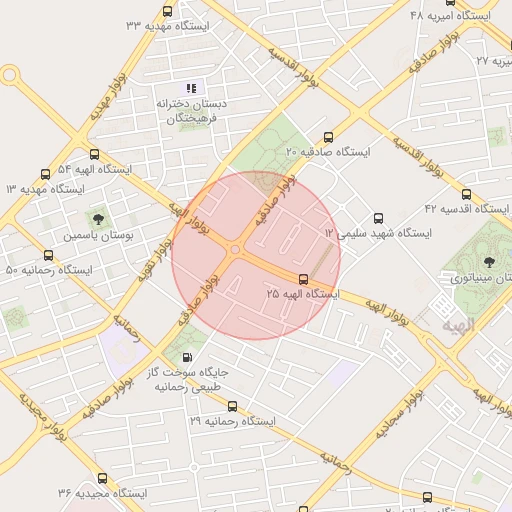This screenshot has height=512, width=512.
Task: Click the جایگاه سوخت گاز طبیعی رحمانیه label
Action: tap(188, 380)
